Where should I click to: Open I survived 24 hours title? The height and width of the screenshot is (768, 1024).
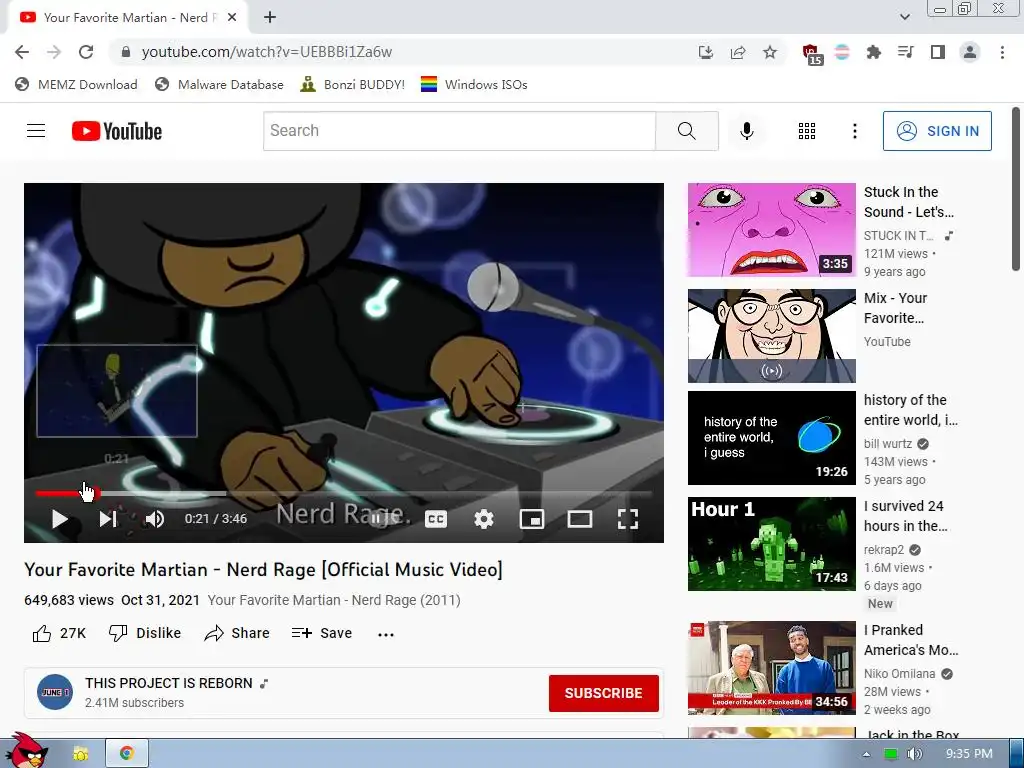[906, 516]
